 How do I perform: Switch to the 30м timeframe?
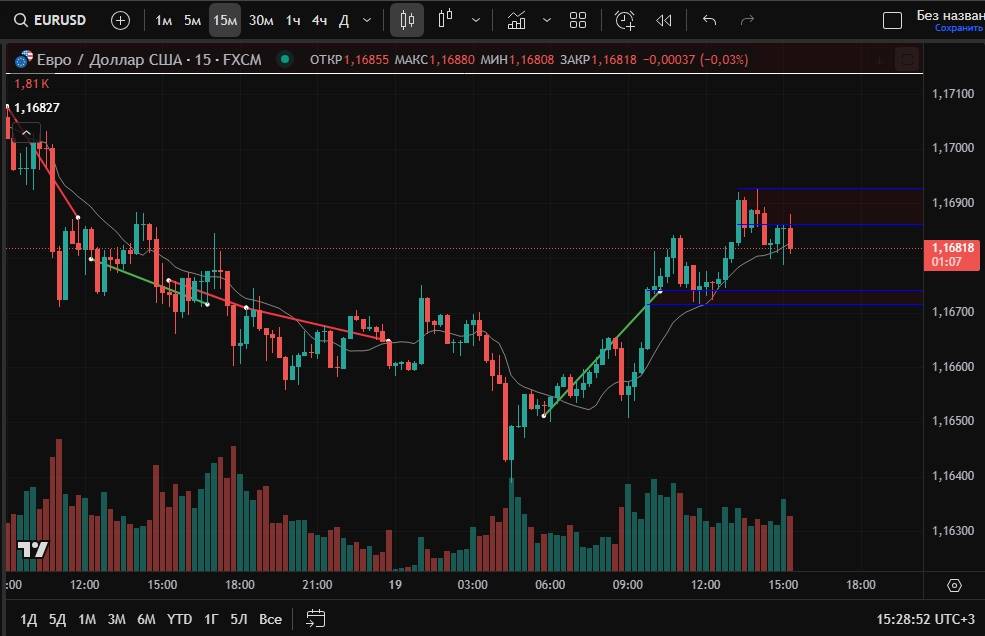[261, 20]
